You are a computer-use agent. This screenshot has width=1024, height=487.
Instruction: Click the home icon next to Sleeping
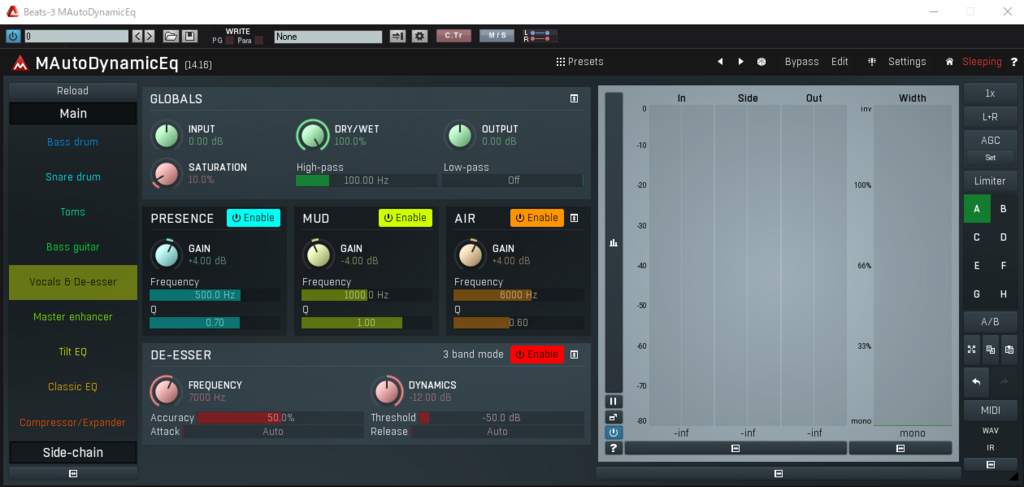tap(950, 62)
